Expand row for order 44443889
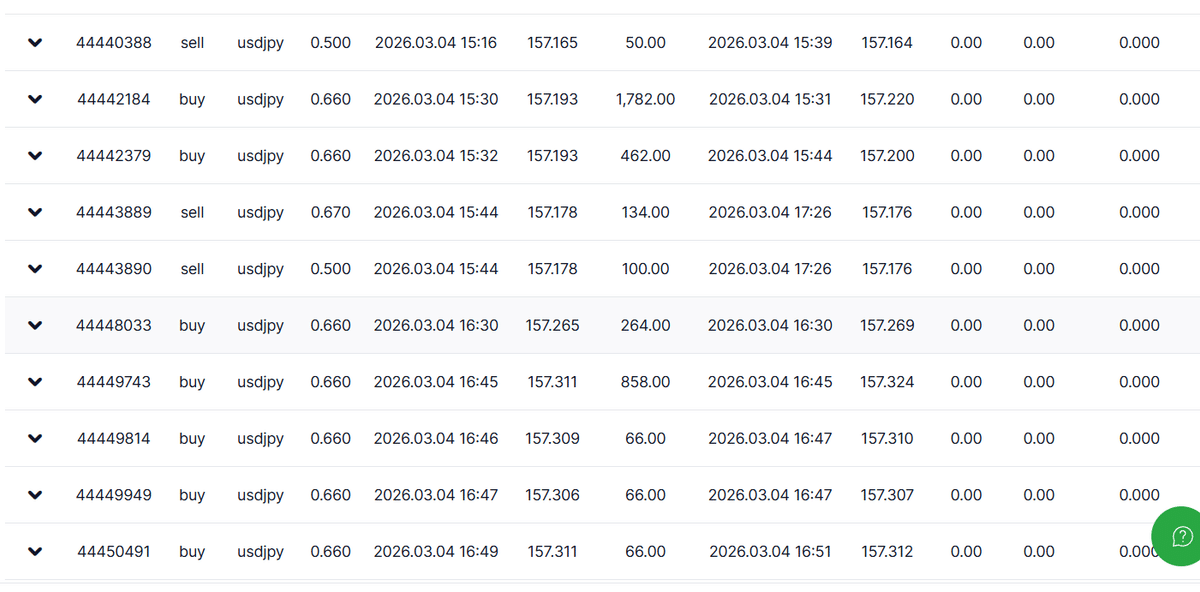 (x=35, y=212)
